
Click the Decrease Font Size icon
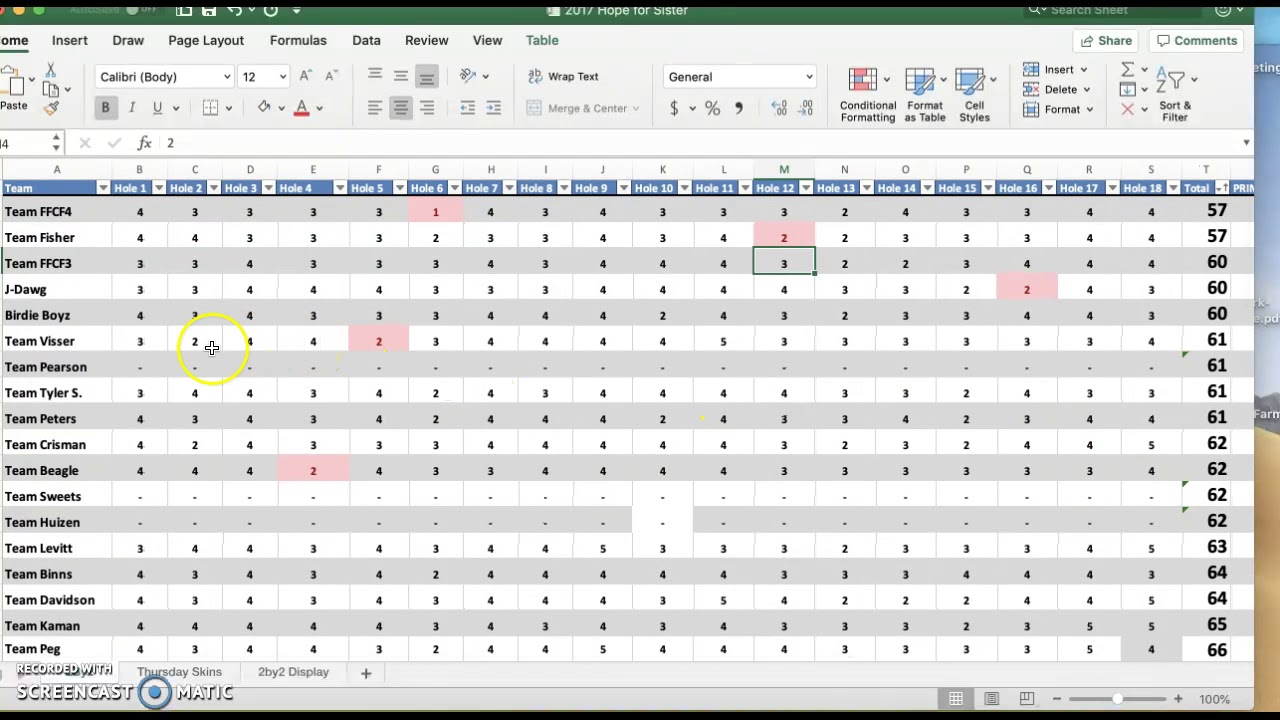(x=331, y=76)
